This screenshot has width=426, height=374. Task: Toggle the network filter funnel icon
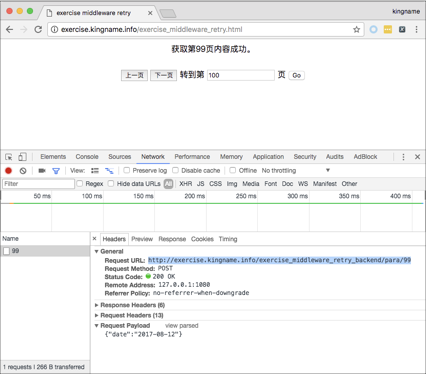click(56, 171)
